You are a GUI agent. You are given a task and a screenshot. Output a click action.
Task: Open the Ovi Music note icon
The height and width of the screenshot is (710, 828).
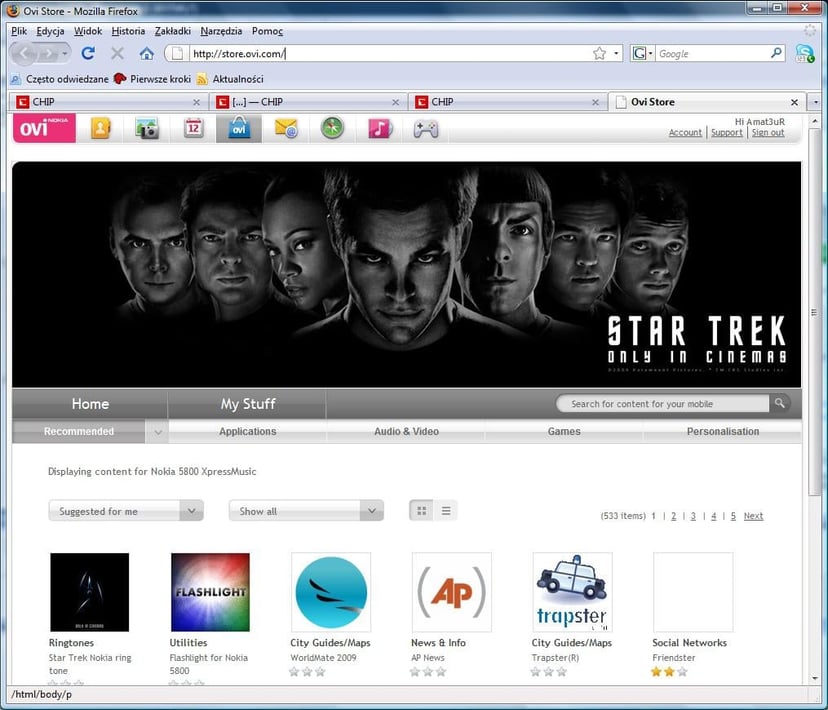click(x=380, y=128)
